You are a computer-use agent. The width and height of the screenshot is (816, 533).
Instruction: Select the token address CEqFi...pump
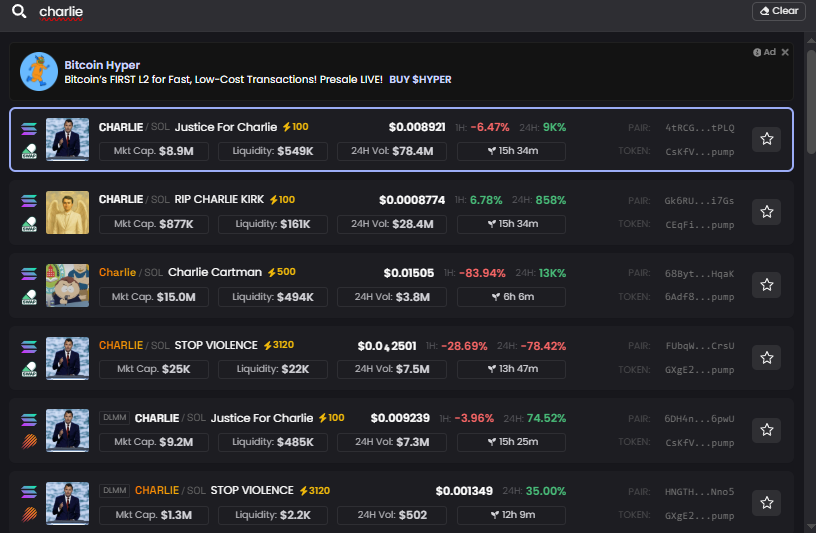pyautogui.click(x=699, y=225)
